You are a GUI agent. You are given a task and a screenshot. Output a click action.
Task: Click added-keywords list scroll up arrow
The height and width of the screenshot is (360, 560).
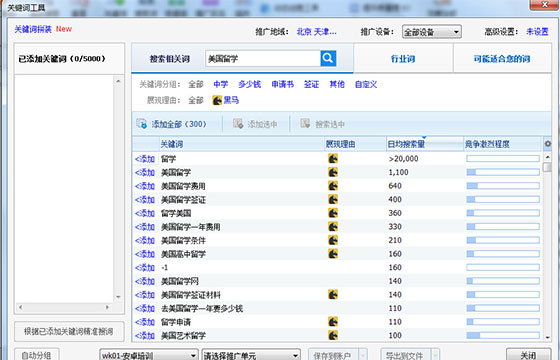click(x=118, y=81)
